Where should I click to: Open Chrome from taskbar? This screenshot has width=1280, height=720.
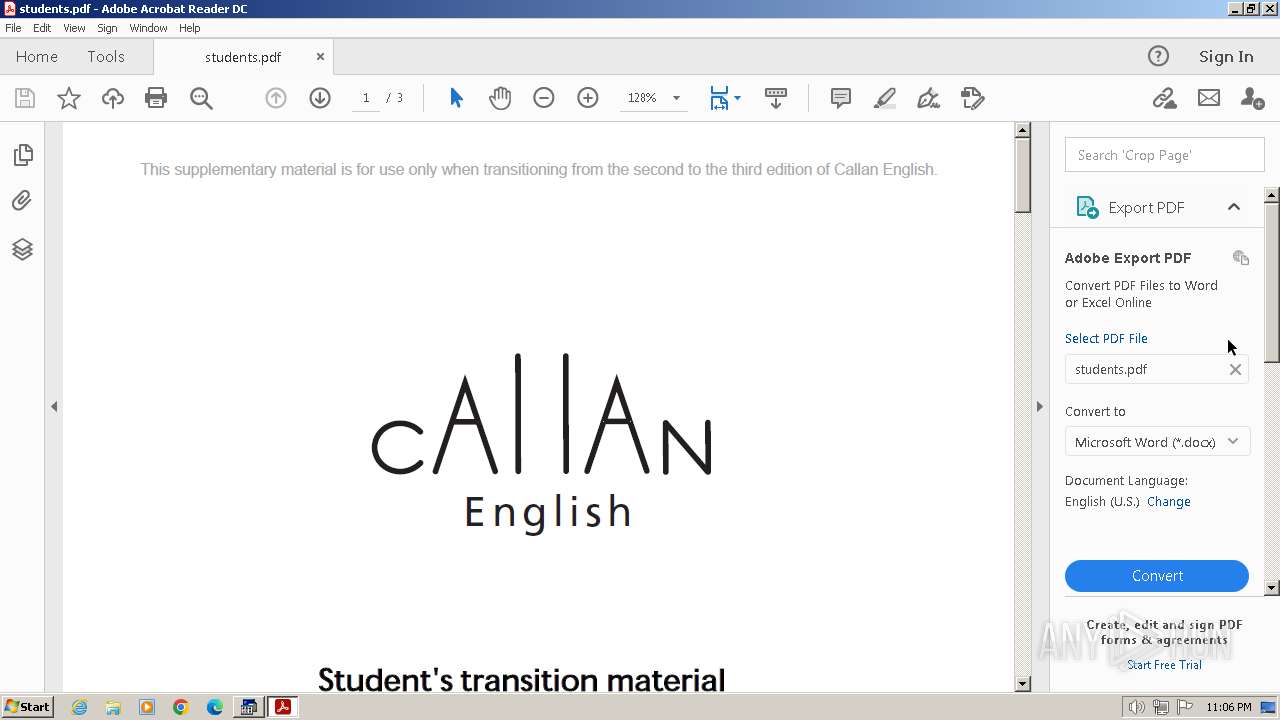click(x=181, y=707)
